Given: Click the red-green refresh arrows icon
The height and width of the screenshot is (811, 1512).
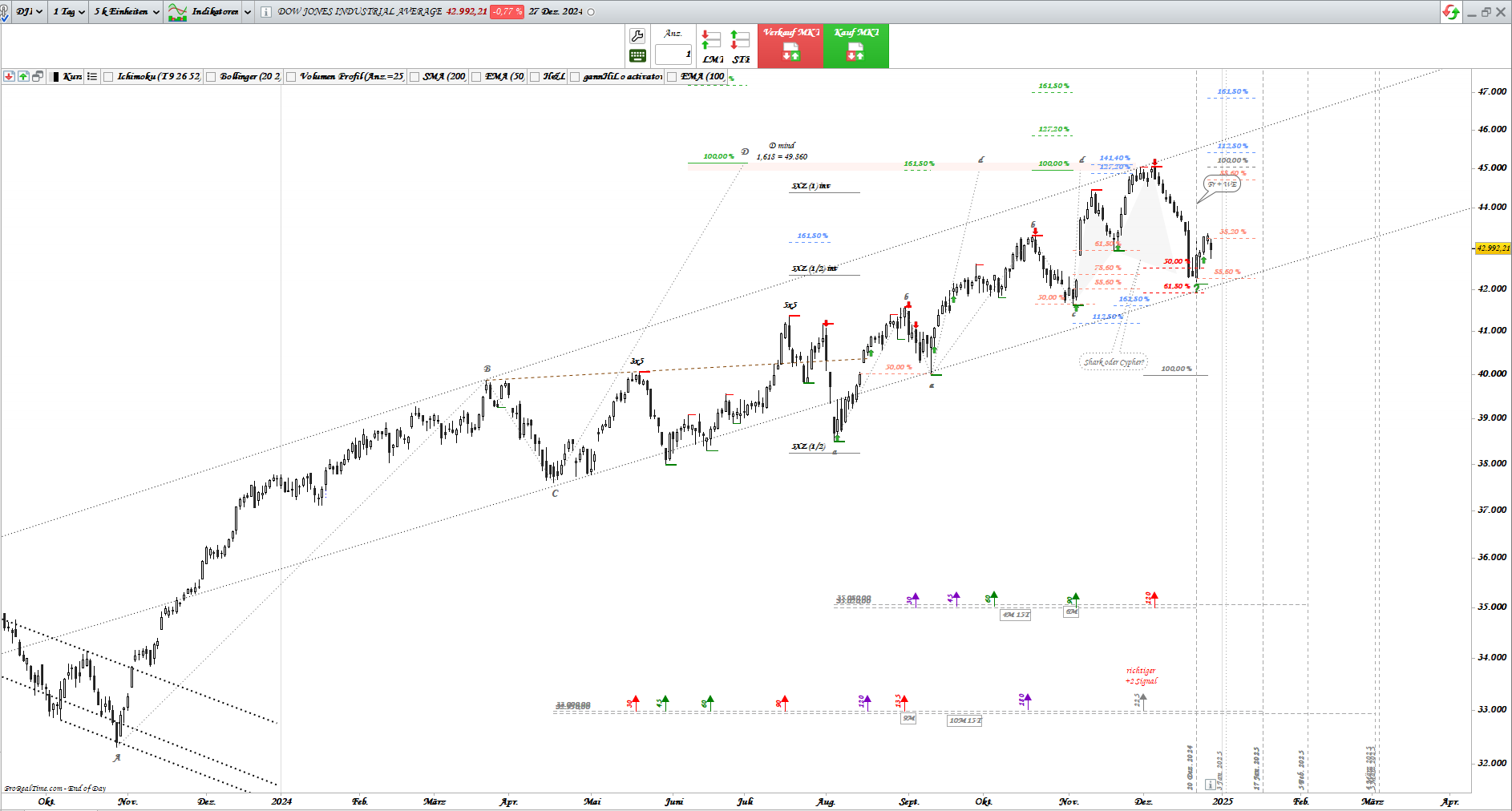Looking at the screenshot, I should point(1450,12).
